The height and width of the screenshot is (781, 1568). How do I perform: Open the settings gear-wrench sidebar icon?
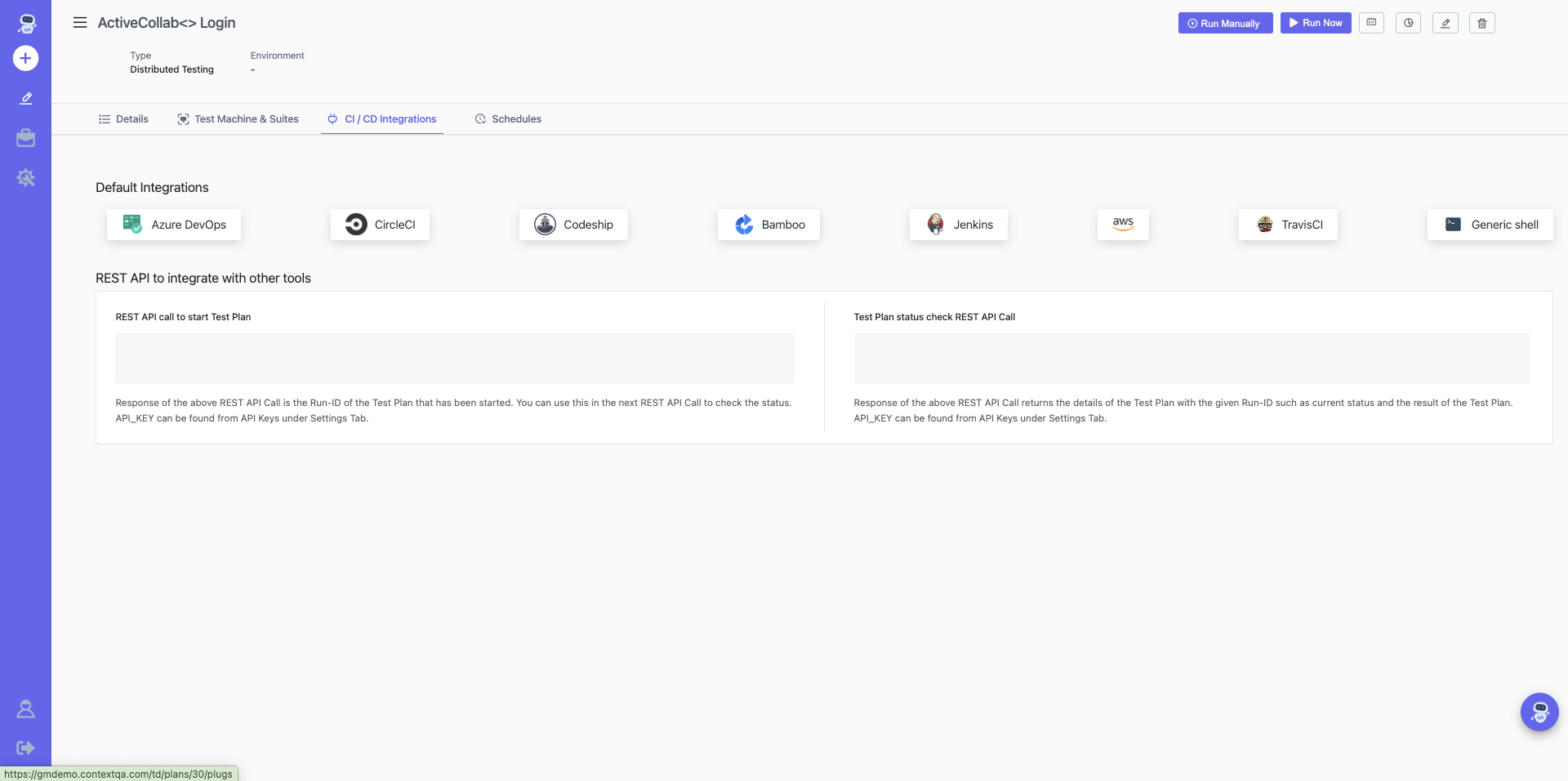[25, 177]
